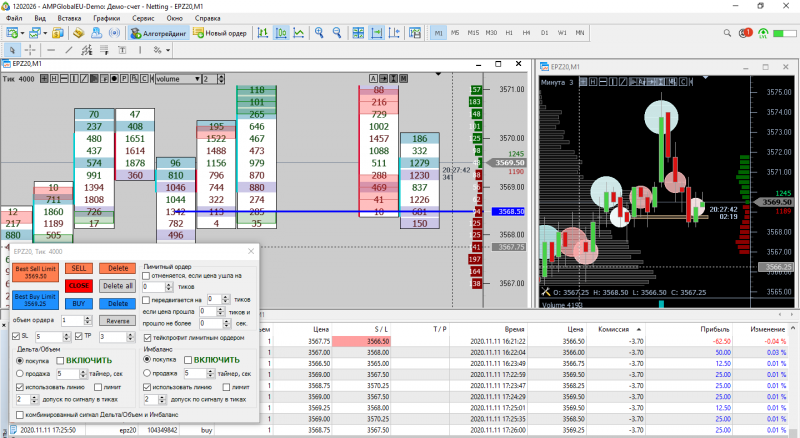Click the search magnifier icon at top right
800x438 pixels.
point(727,33)
